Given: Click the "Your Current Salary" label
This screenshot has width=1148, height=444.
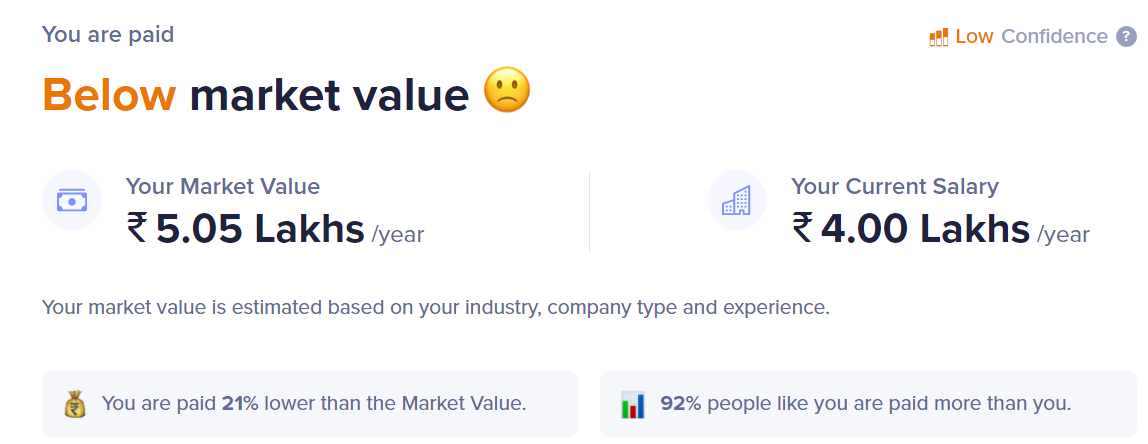Looking at the screenshot, I should coord(894,186).
